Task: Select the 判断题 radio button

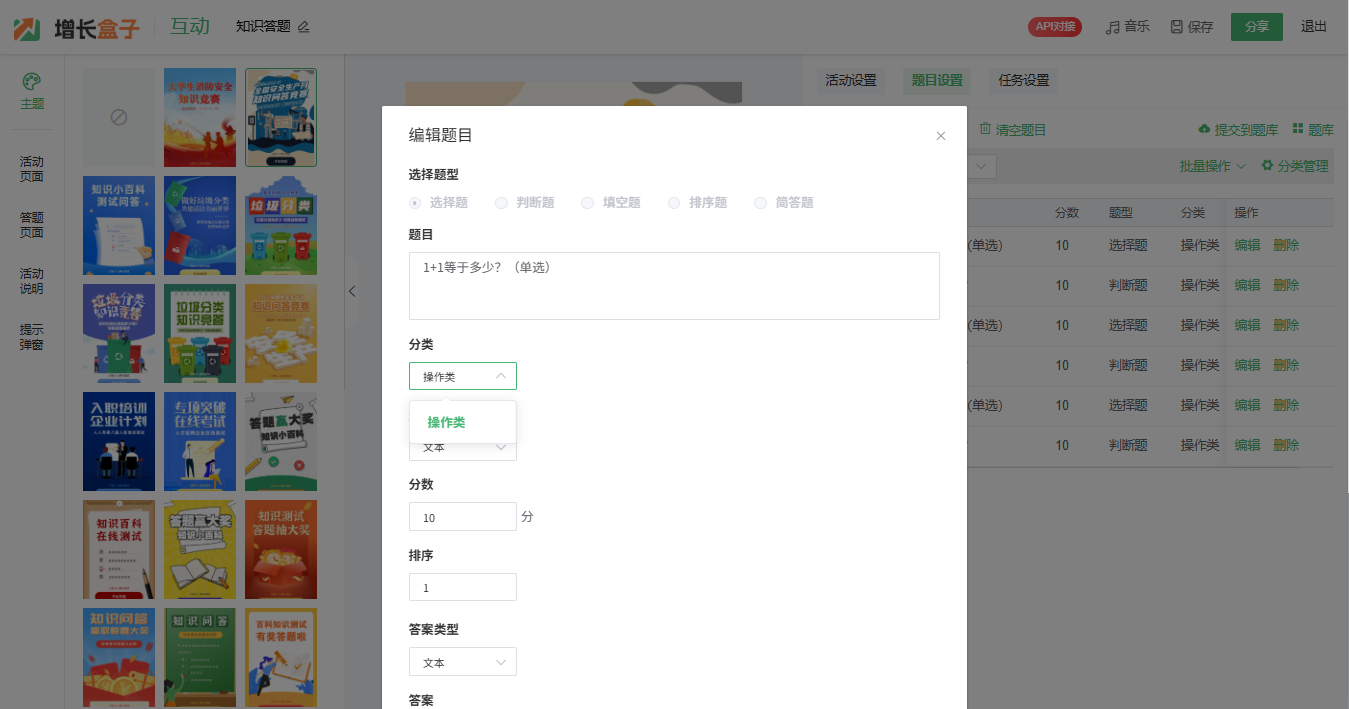Action: [502, 203]
